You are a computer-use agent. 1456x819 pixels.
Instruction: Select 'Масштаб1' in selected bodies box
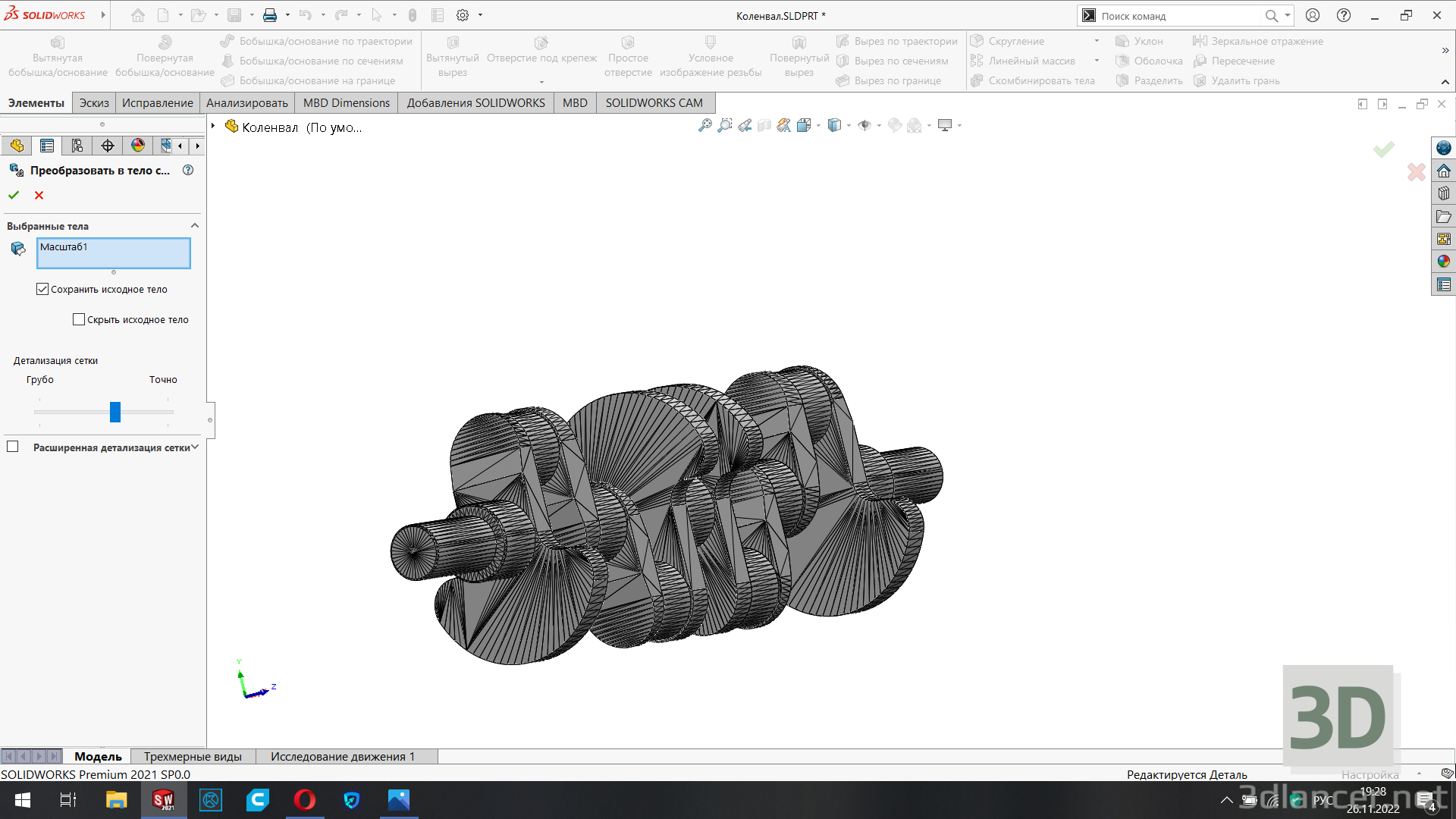[64, 247]
